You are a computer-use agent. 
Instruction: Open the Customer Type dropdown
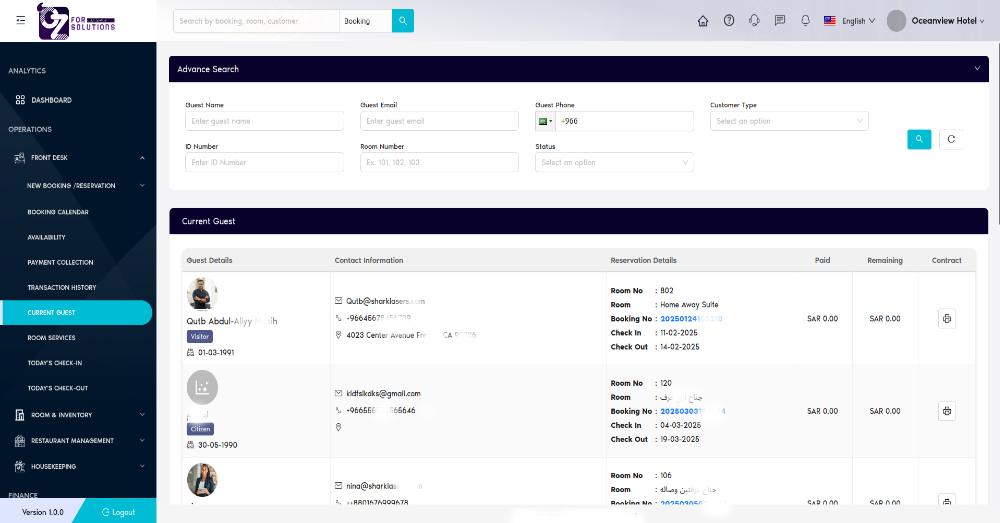[788, 121]
